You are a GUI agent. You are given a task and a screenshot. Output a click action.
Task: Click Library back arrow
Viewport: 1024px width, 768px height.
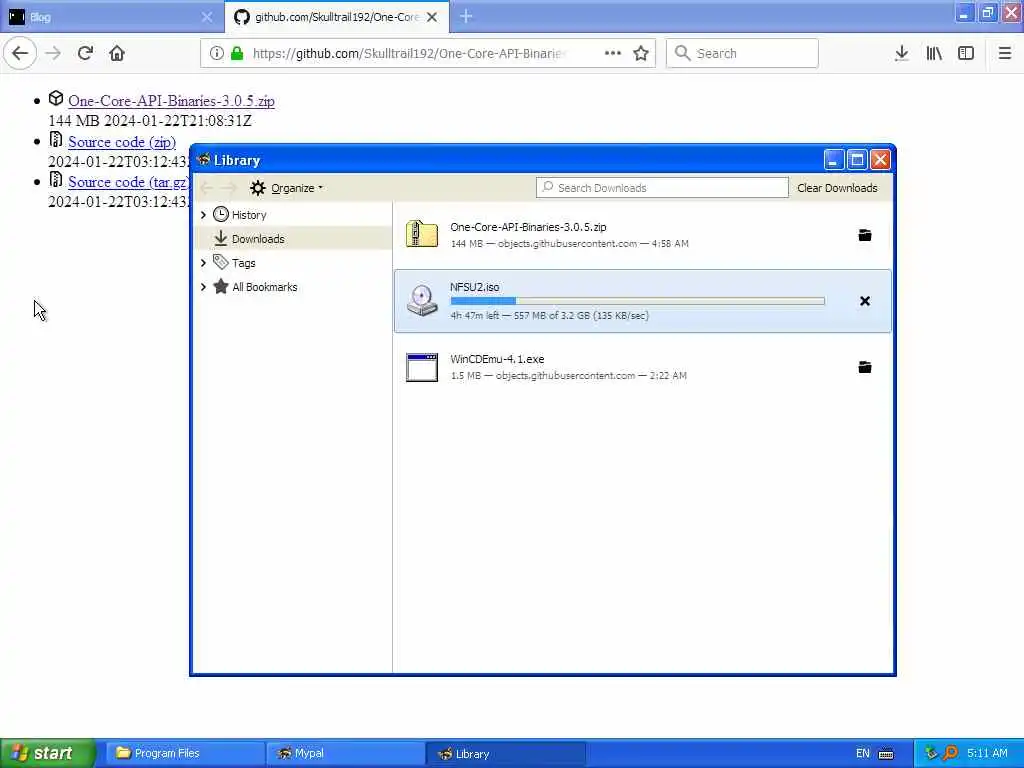[206, 188]
